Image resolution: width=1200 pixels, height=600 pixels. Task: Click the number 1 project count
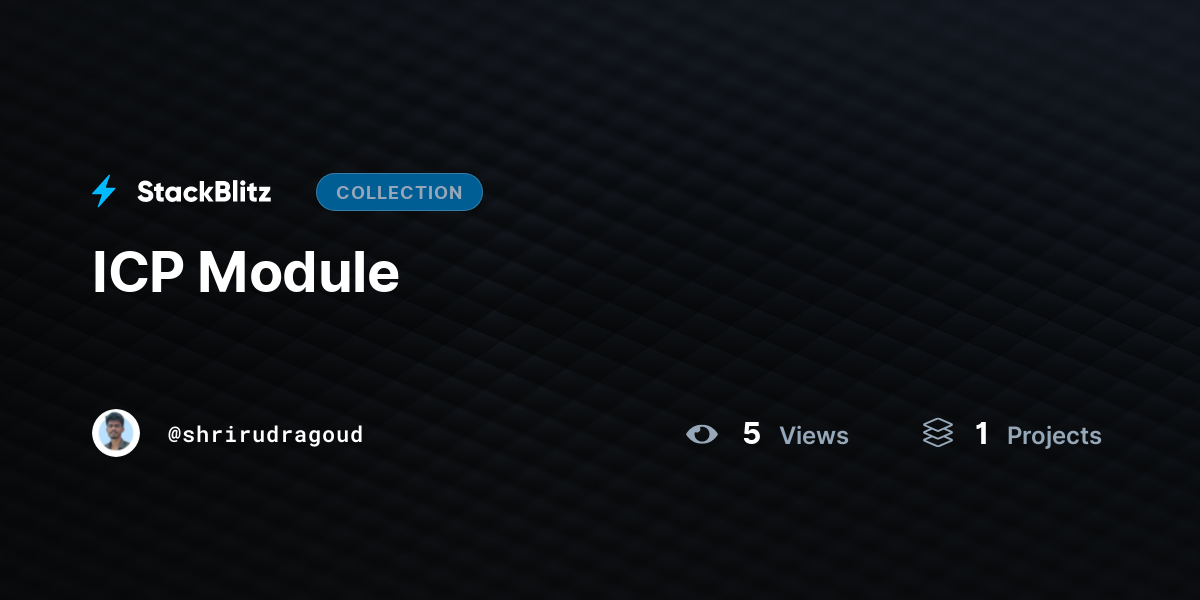point(982,434)
